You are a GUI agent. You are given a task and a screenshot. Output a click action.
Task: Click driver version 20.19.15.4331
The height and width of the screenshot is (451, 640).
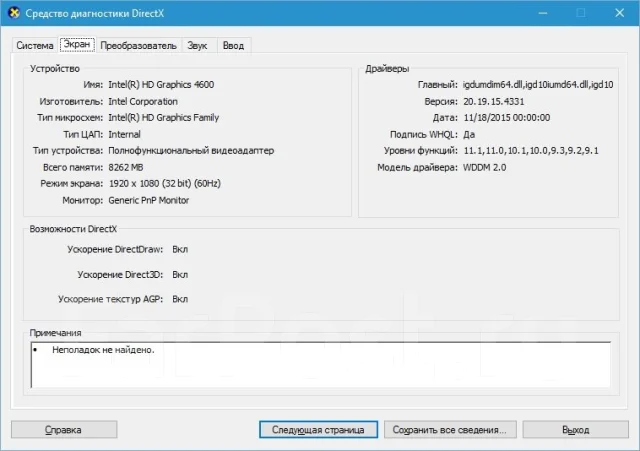click(494, 102)
